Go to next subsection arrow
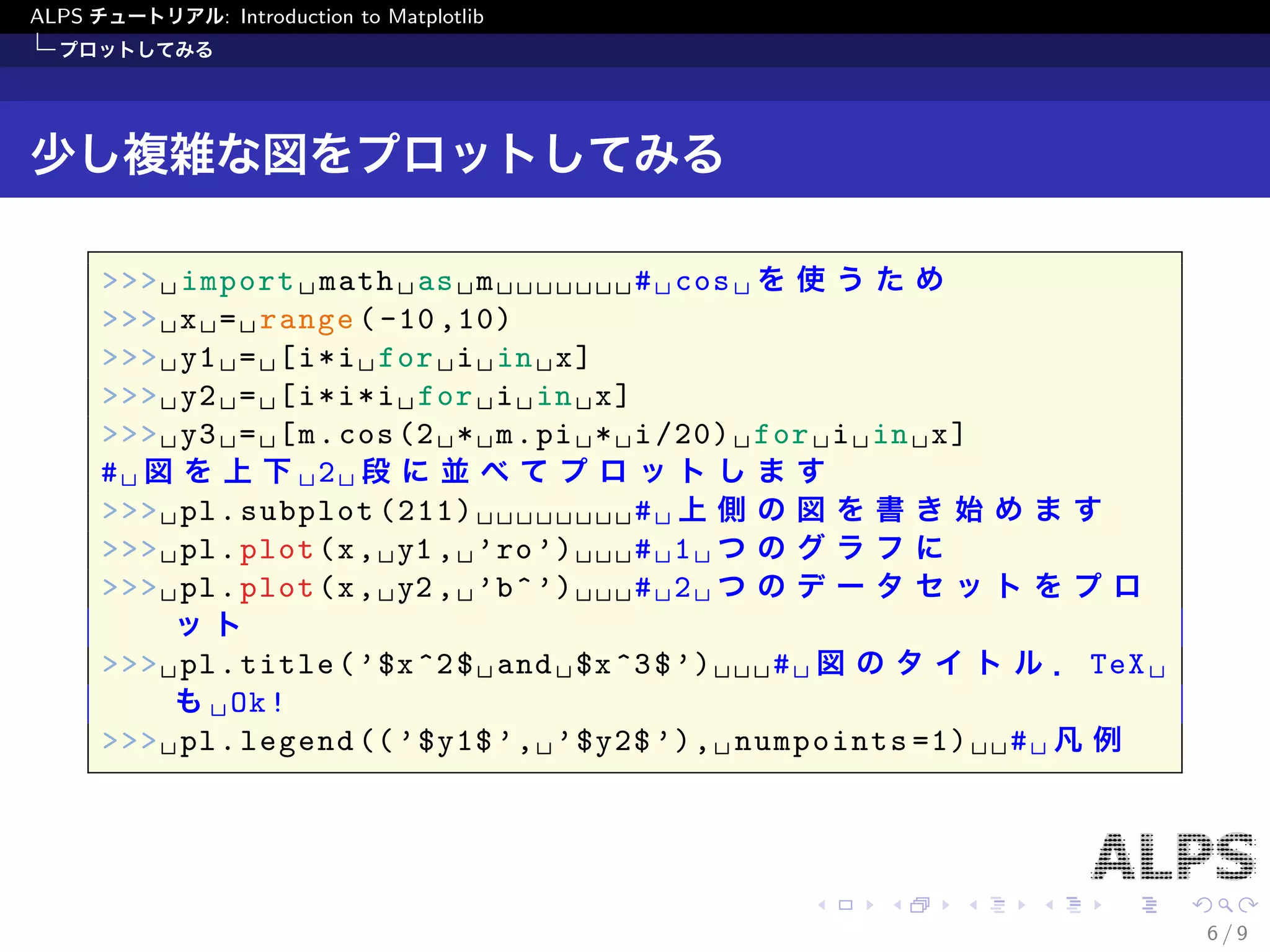 pyautogui.click(x=1022, y=905)
